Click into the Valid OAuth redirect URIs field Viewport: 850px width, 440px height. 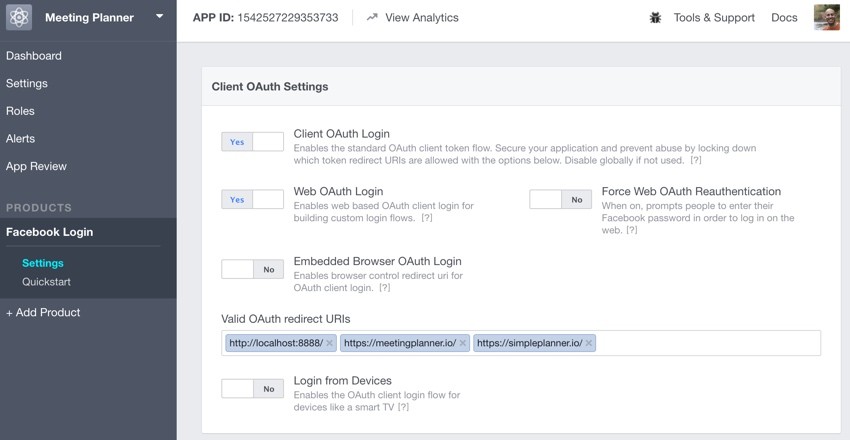[x=521, y=343]
